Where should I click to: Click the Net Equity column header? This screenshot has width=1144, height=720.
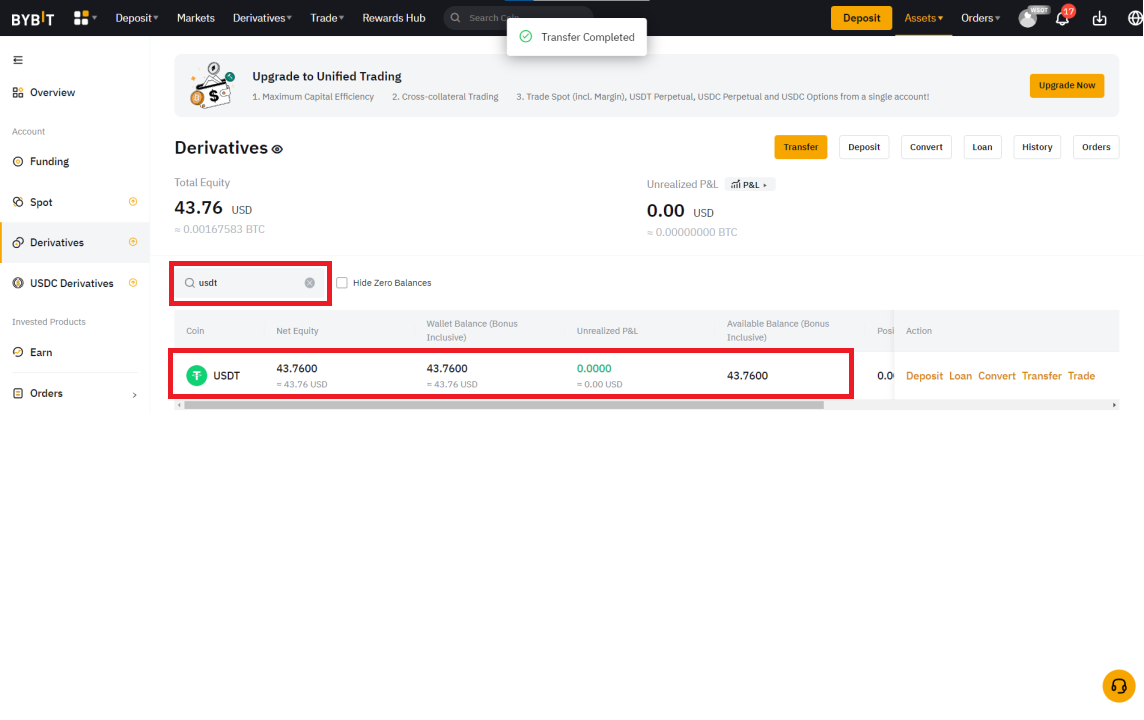(297, 331)
